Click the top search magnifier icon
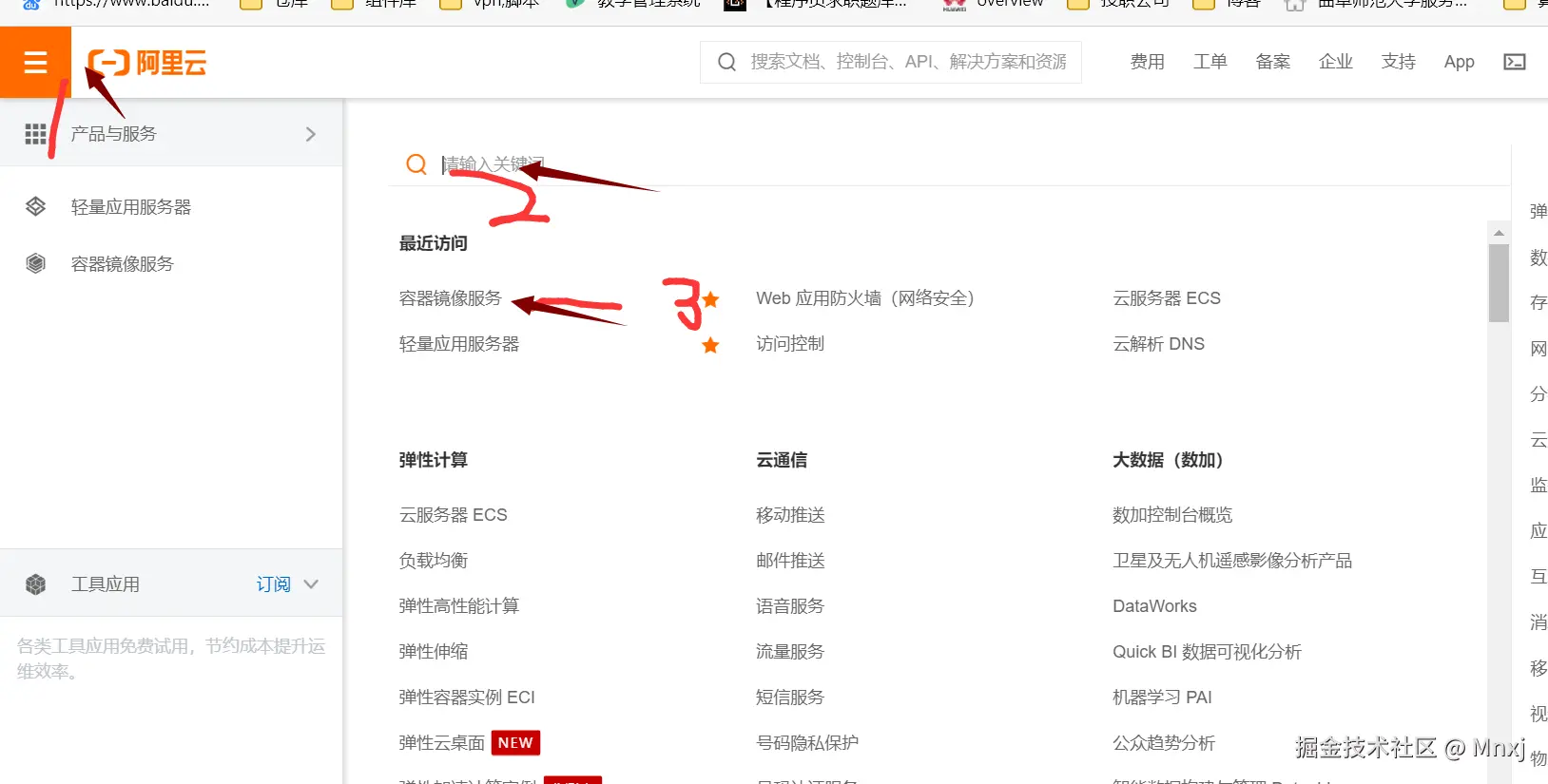This screenshot has height=784, width=1548. click(727, 62)
